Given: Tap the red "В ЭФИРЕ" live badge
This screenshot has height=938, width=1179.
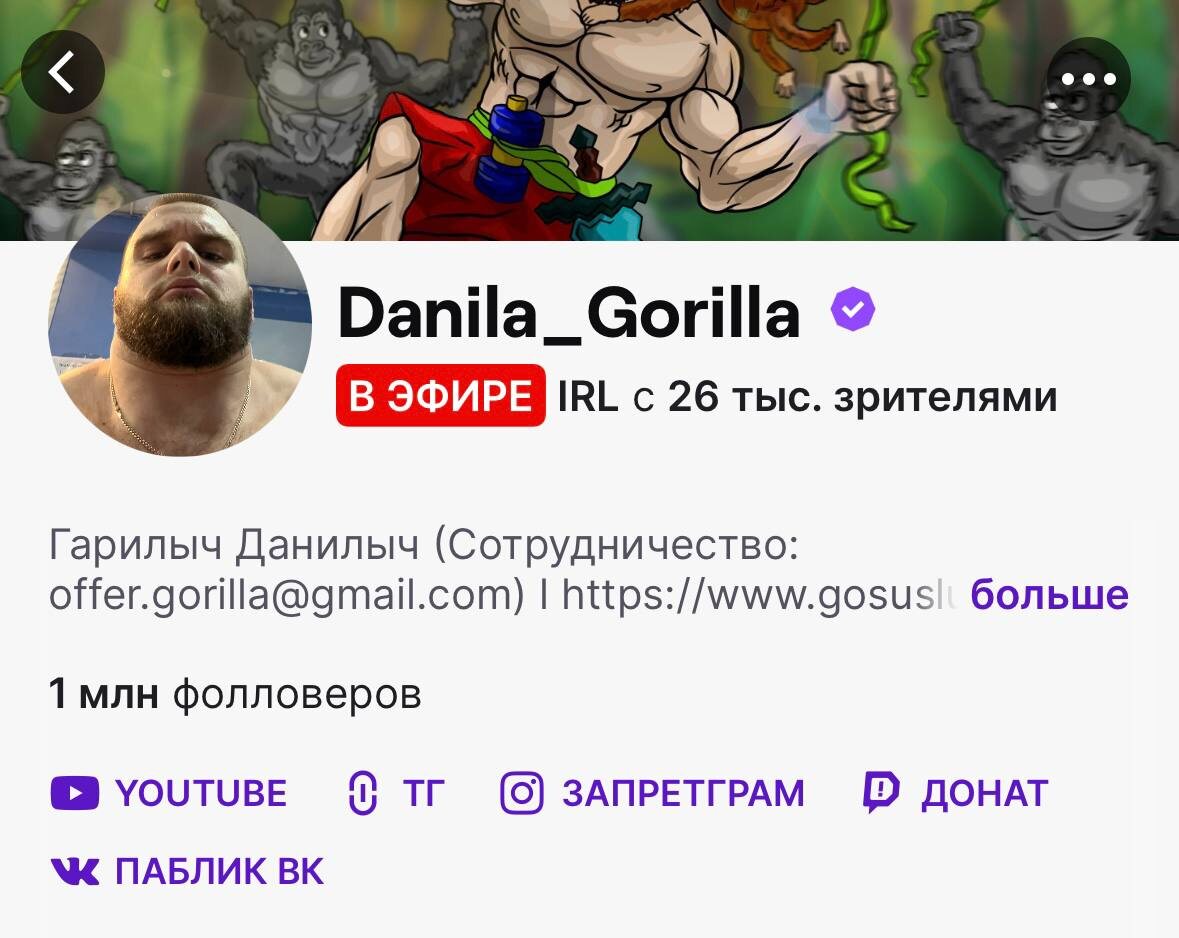Looking at the screenshot, I should (441, 396).
